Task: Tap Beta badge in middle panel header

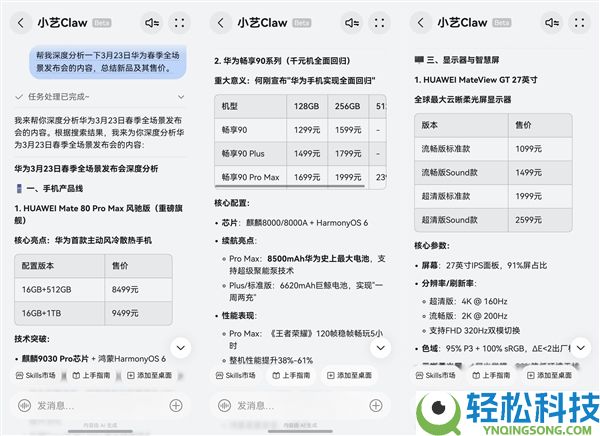Action: click(x=302, y=23)
